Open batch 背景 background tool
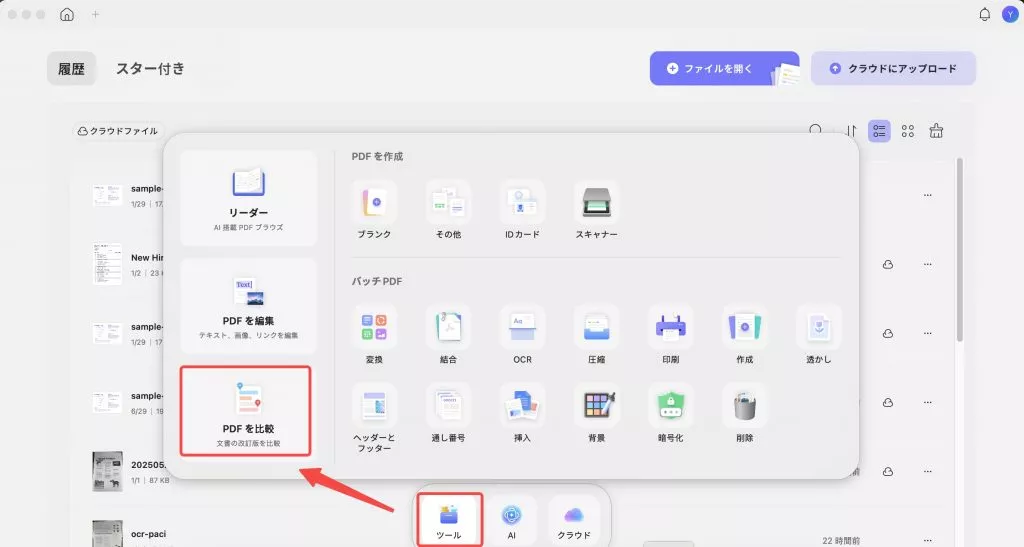The width and height of the screenshot is (1024, 547). 596,414
